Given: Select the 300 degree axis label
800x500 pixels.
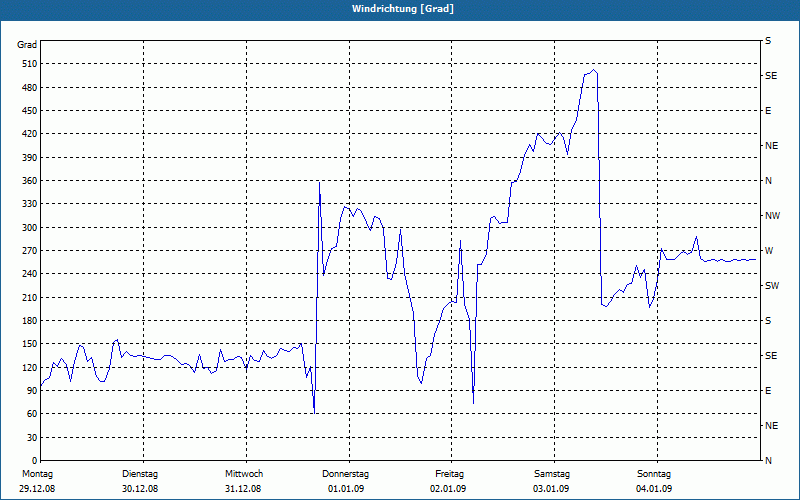Looking at the screenshot, I should 31,228.
